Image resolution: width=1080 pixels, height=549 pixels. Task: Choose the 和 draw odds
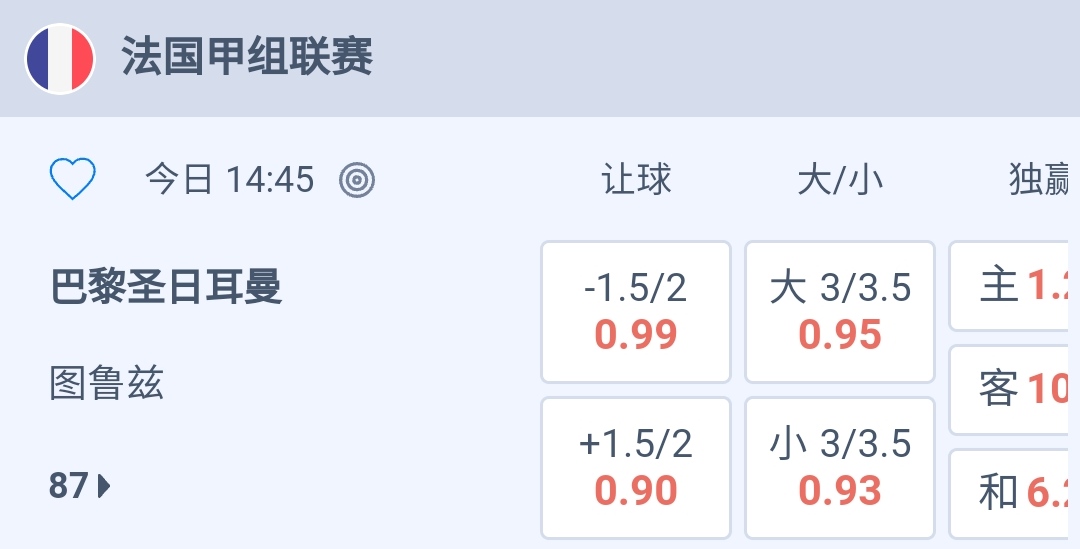click(1014, 492)
